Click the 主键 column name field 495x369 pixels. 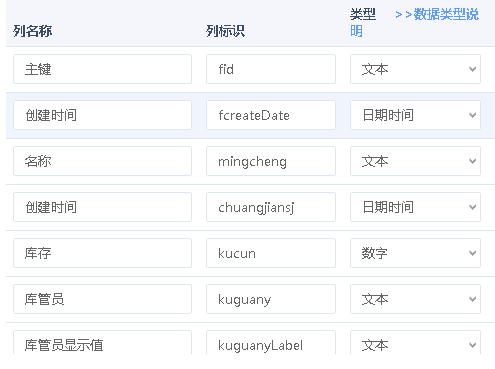point(102,69)
